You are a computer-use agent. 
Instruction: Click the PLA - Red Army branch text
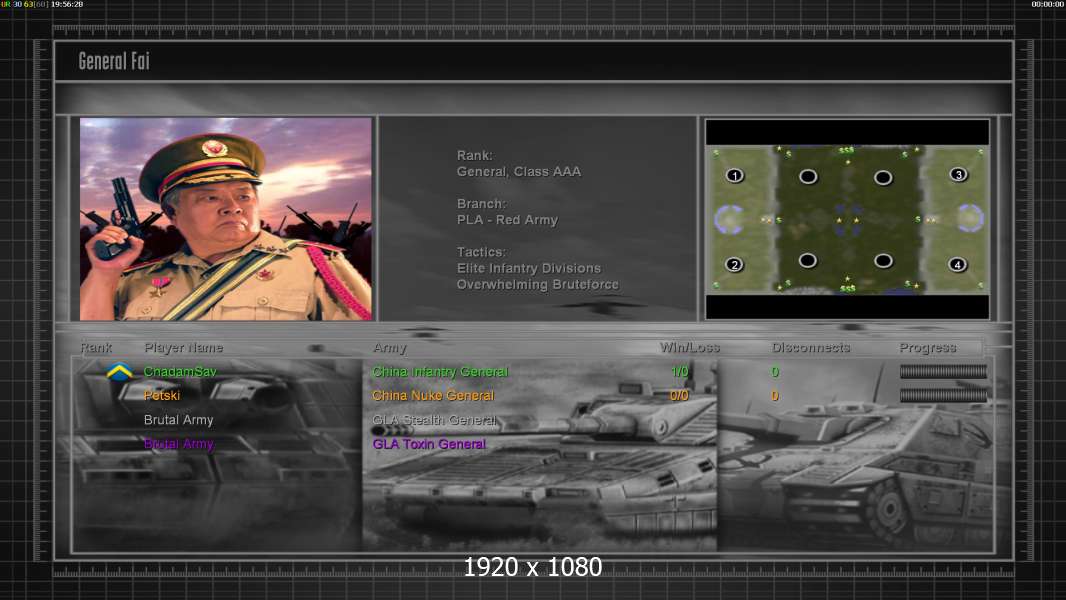507,220
